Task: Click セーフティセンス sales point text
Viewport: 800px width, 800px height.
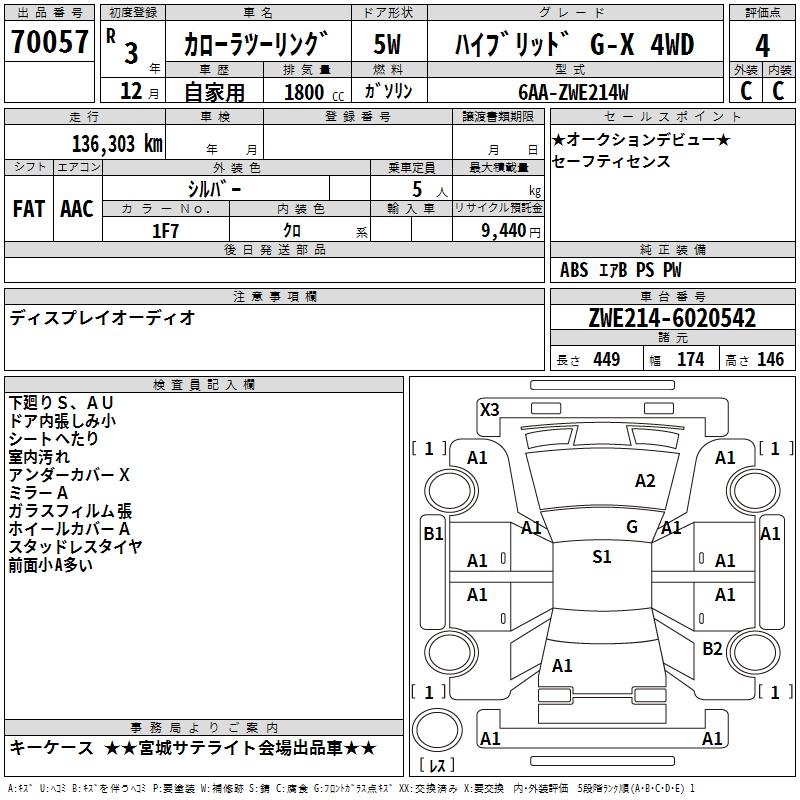Action: tap(611, 161)
